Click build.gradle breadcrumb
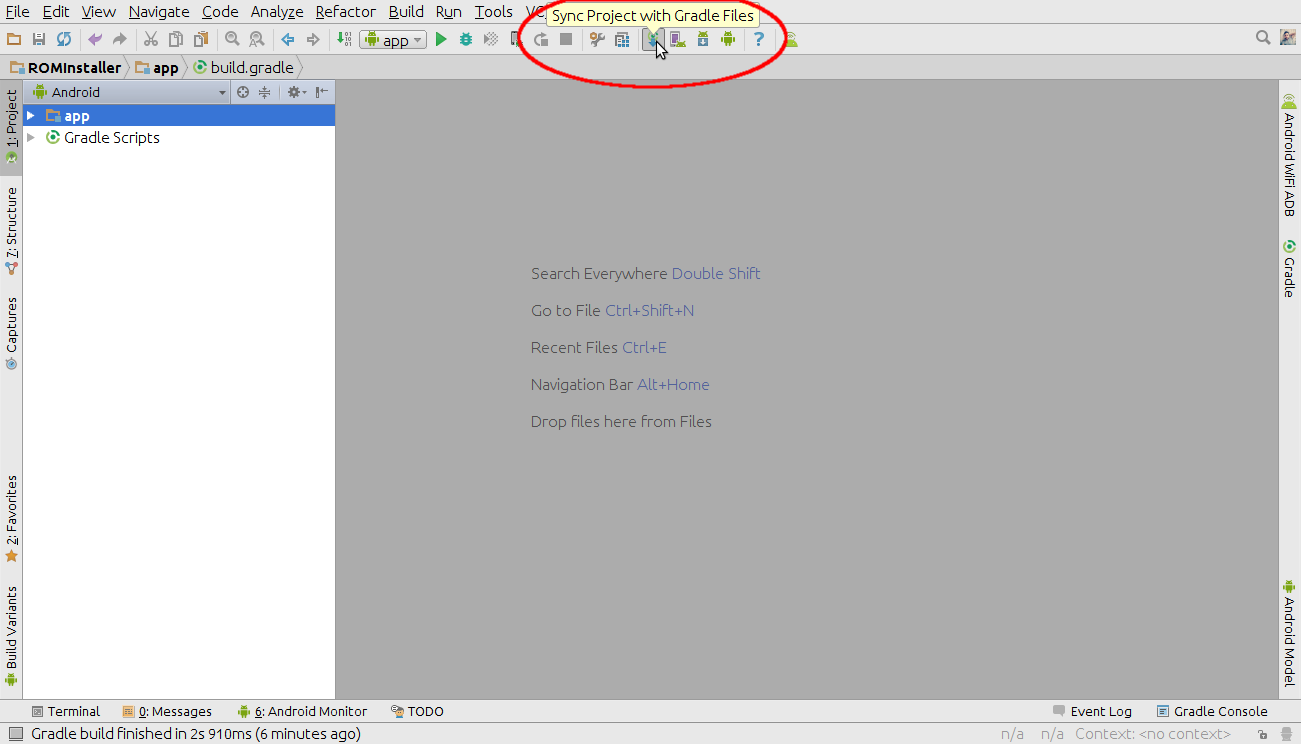The height and width of the screenshot is (744, 1301). (x=244, y=68)
